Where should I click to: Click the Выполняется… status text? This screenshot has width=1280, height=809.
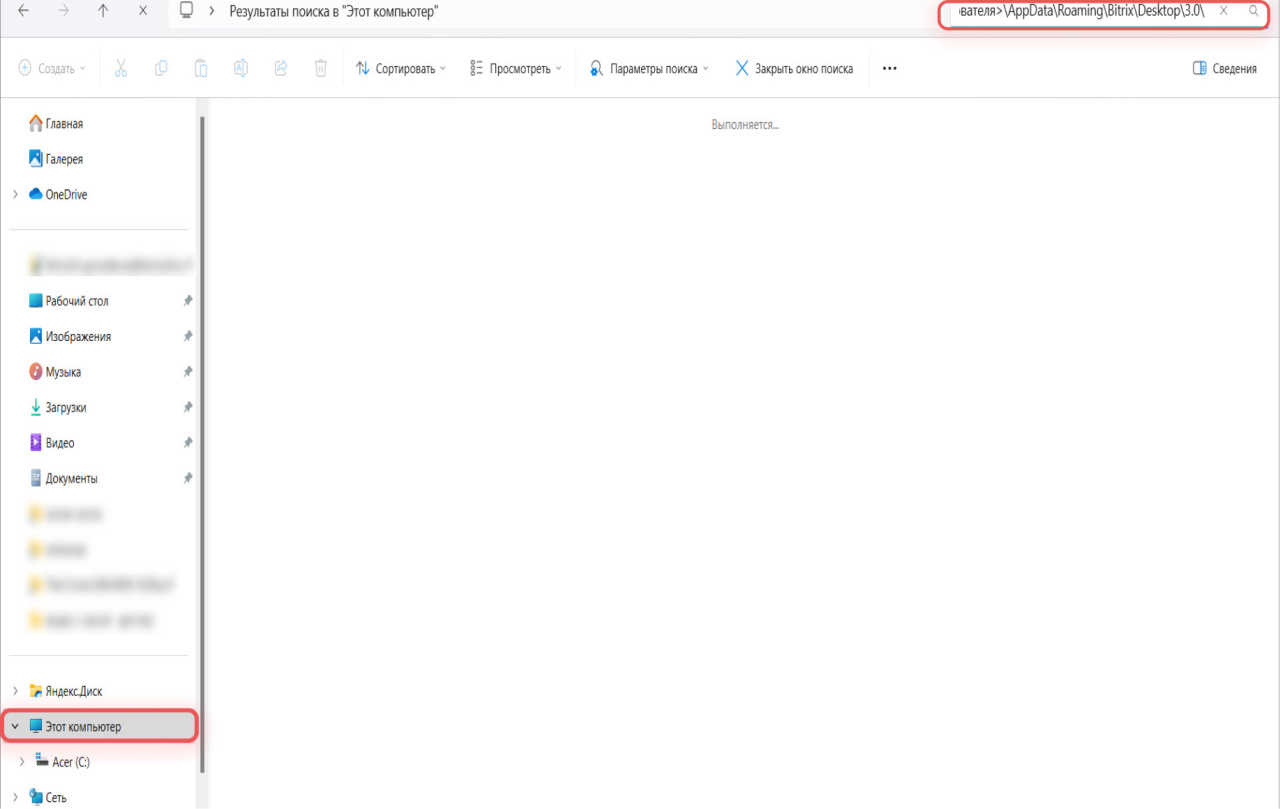tap(745, 125)
